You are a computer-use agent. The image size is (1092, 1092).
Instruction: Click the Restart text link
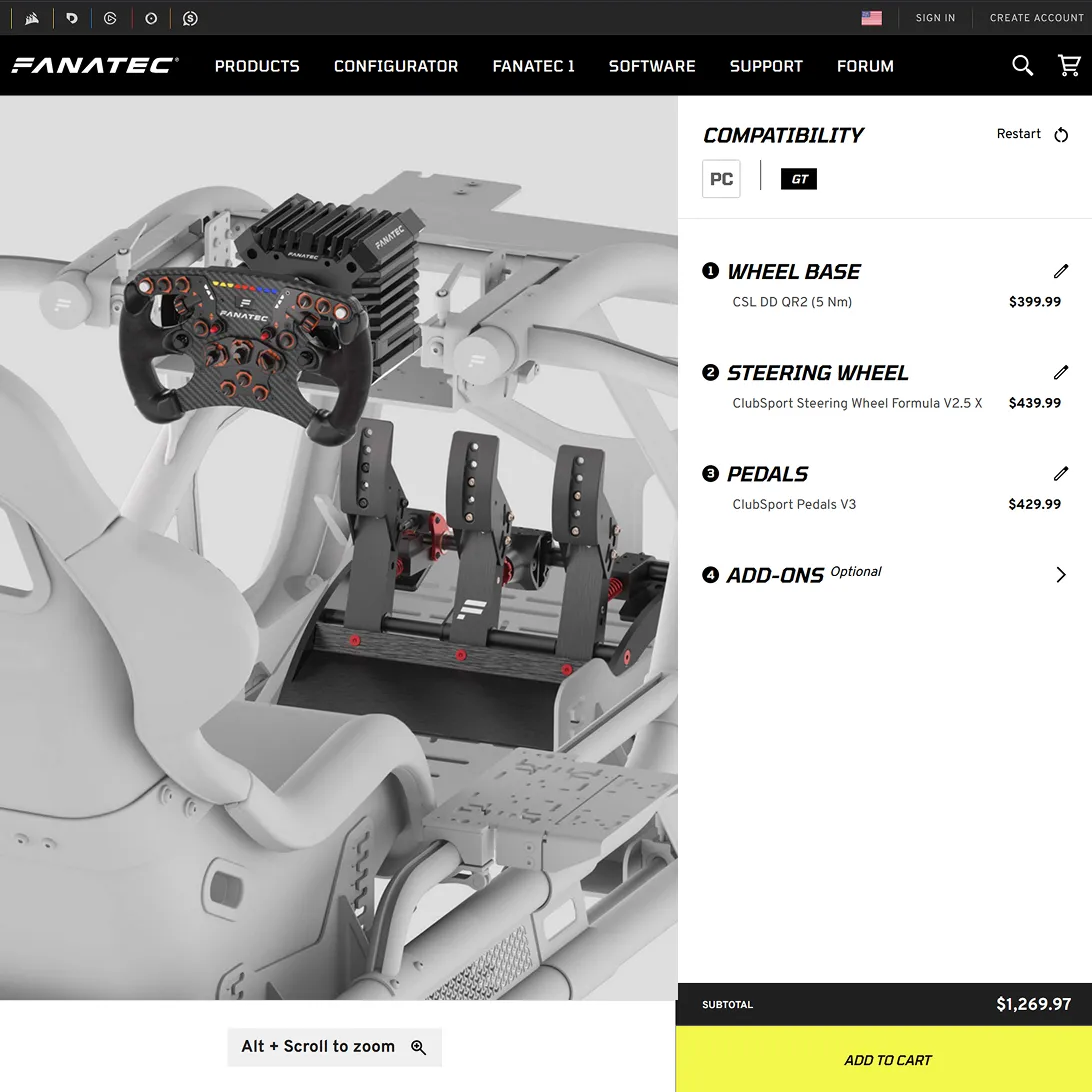[x=1018, y=134]
